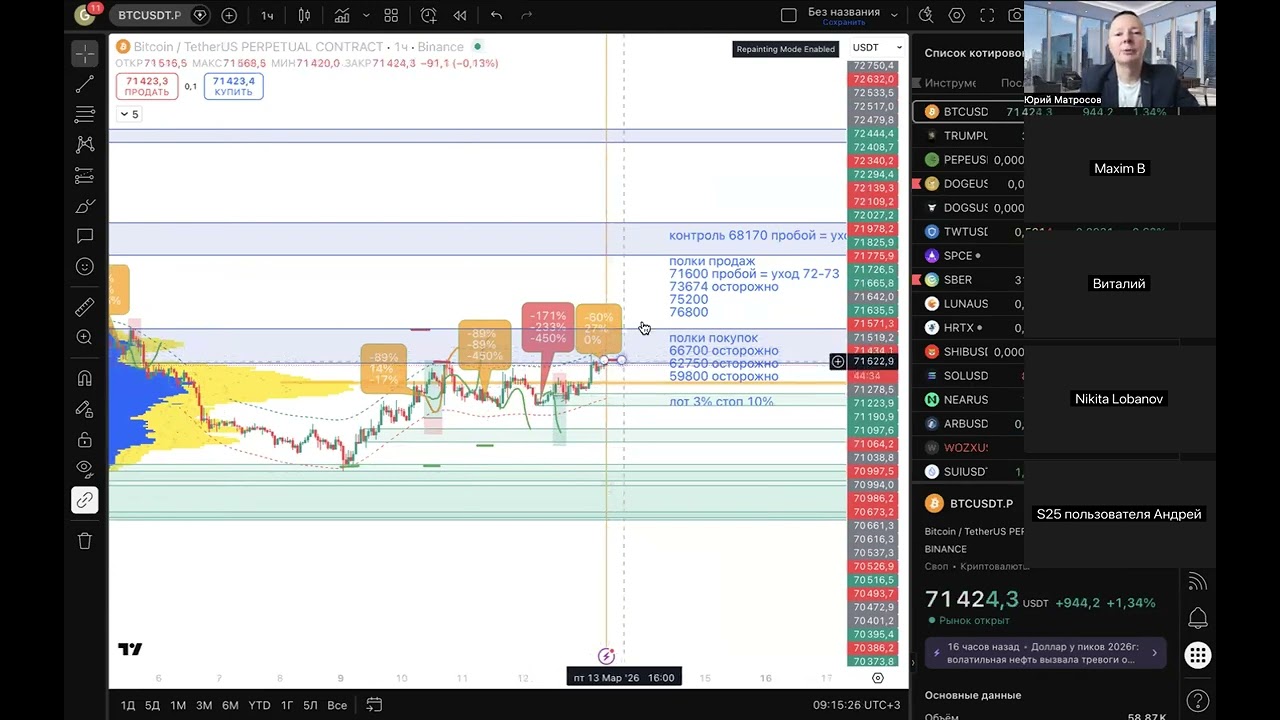Open the 1ч timeframe selector
This screenshot has width=1280, height=720.
[267, 15]
